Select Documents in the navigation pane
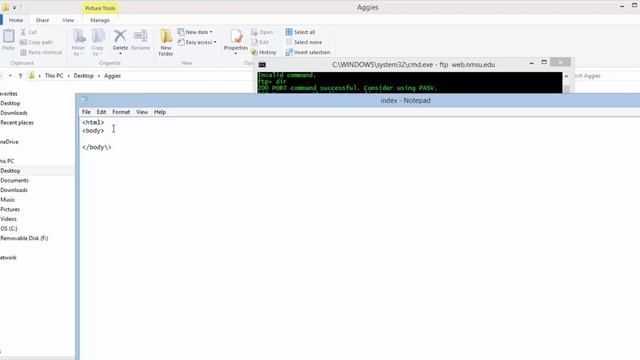The width and height of the screenshot is (640, 360). [14, 180]
